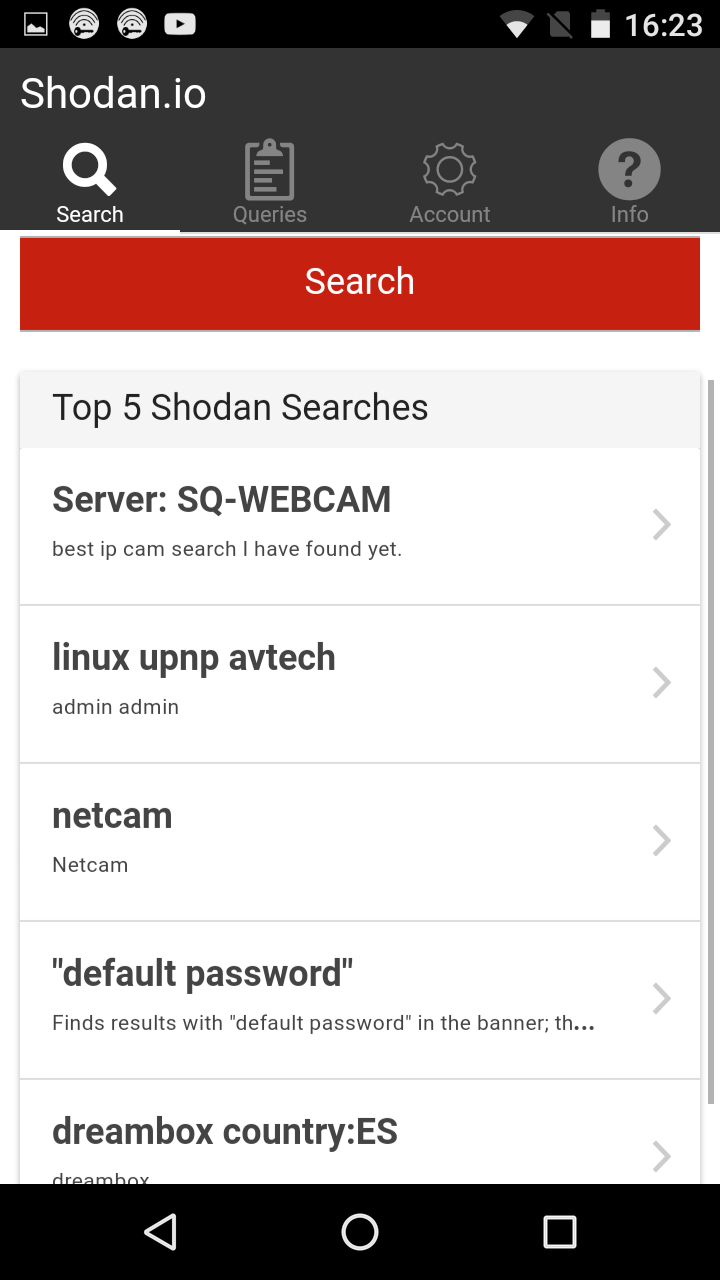Click the vertical scrollbar on the right
This screenshot has width=720, height=1280.
711,740
